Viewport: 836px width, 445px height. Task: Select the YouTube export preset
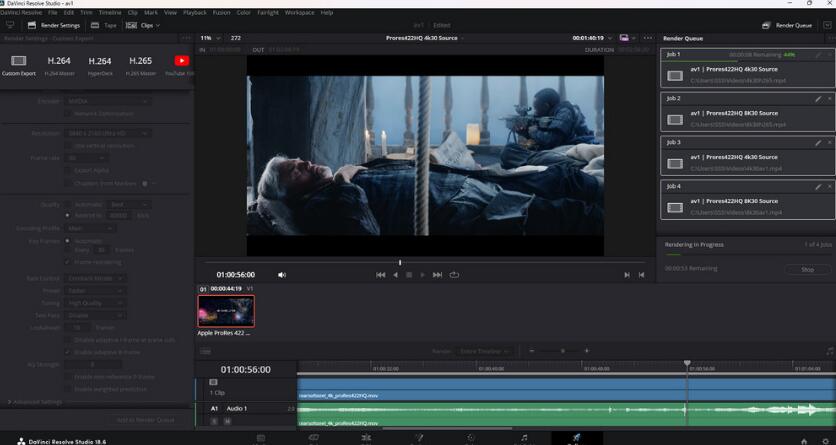coord(182,61)
